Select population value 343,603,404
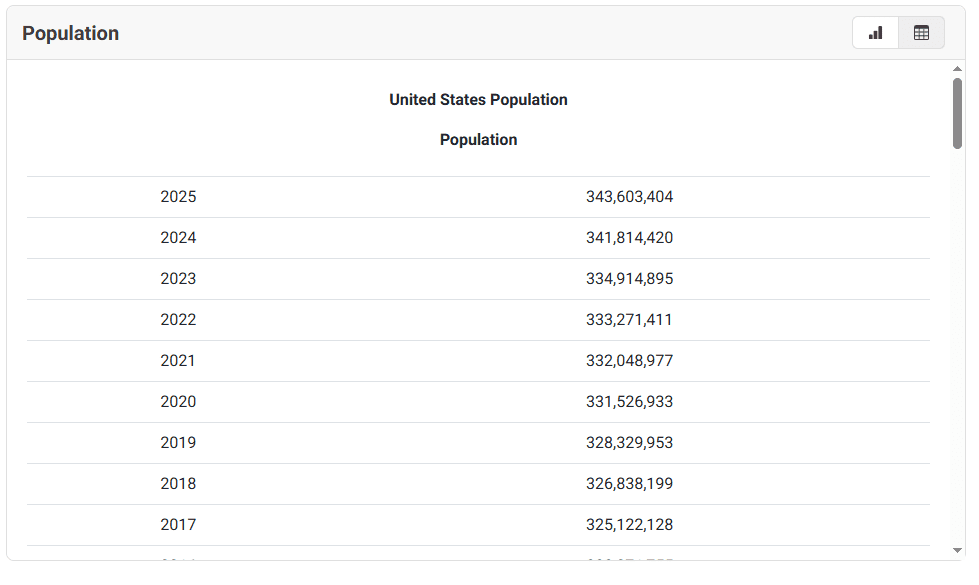The width and height of the screenshot is (979, 585). (629, 197)
